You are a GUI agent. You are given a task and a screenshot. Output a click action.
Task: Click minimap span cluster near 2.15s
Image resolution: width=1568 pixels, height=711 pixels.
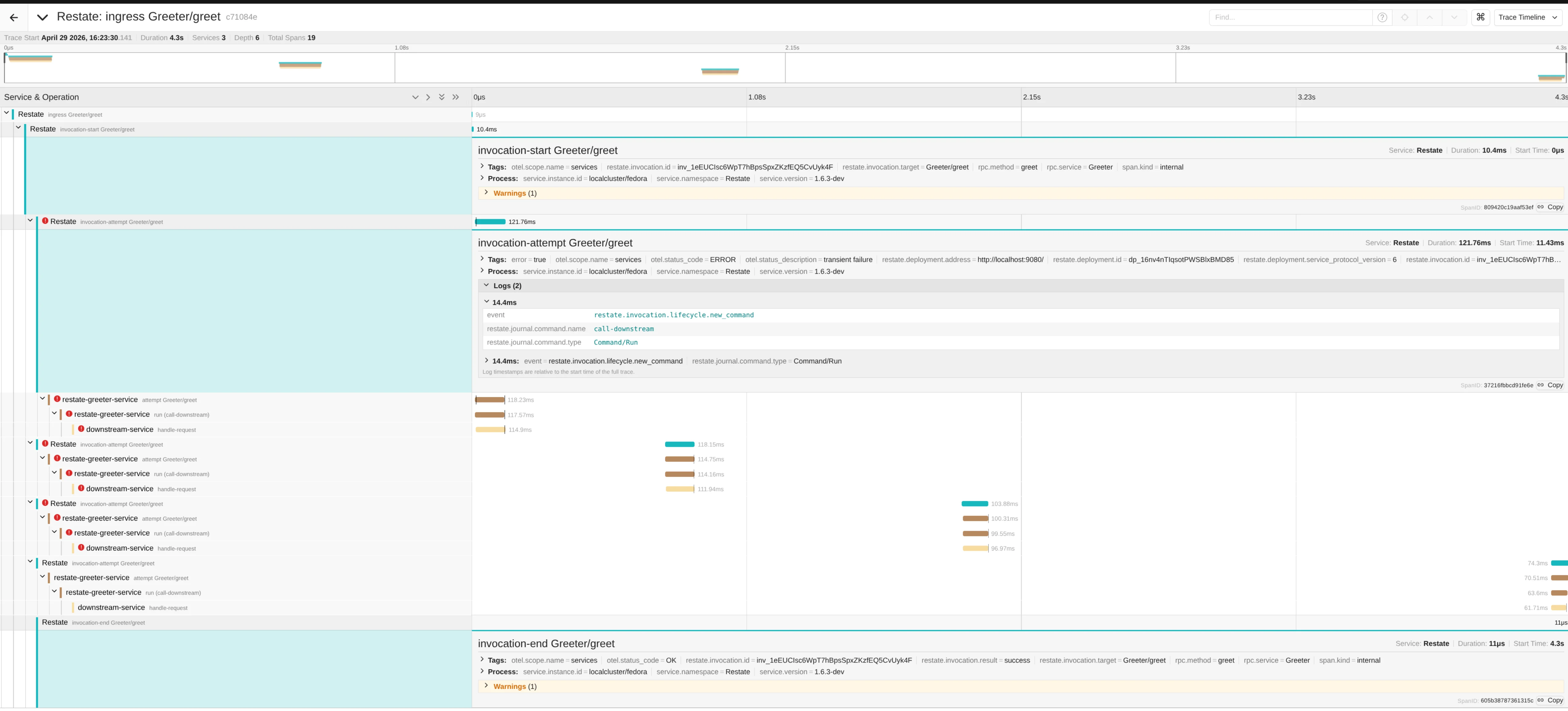[720, 71]
